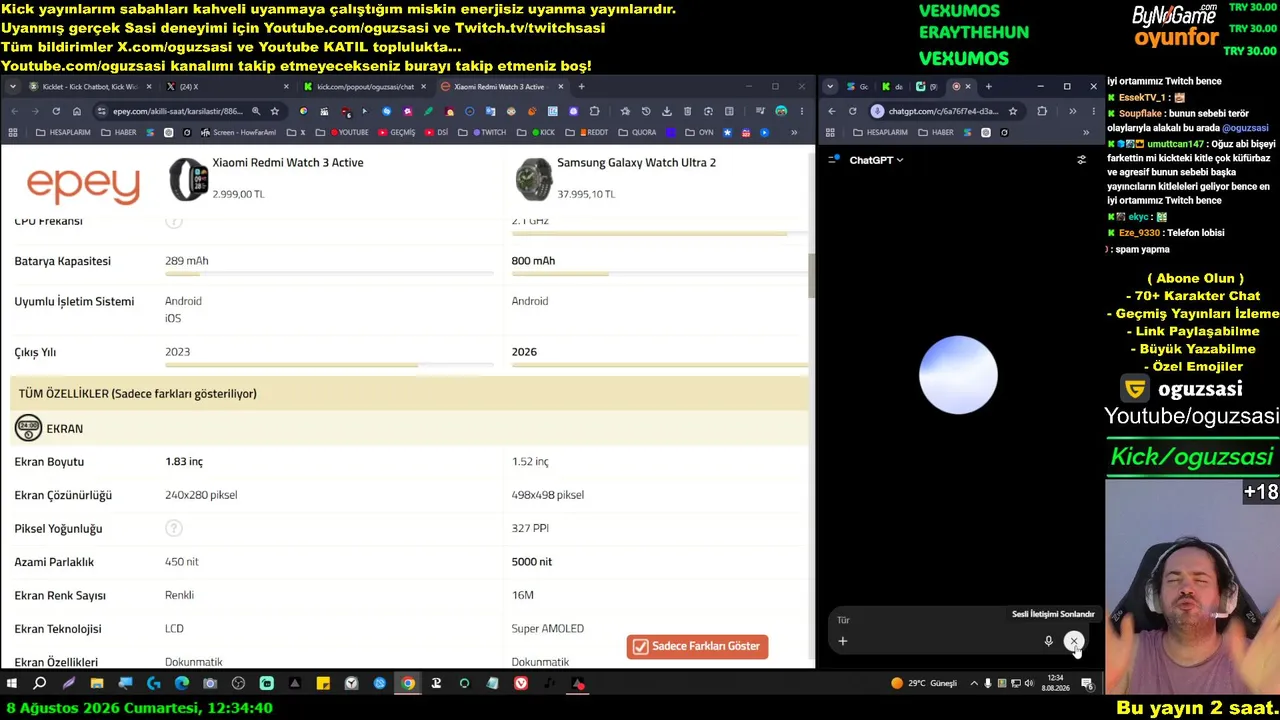Click the epey site logo
Image resolution: width=1280 pixels, height=720 pixels.
pyautogui.click(x=83, y=184)
